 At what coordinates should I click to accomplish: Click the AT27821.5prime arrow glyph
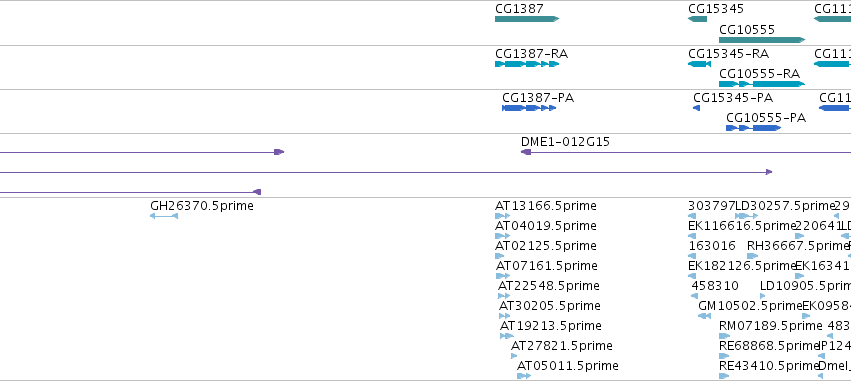pos(514,356)
